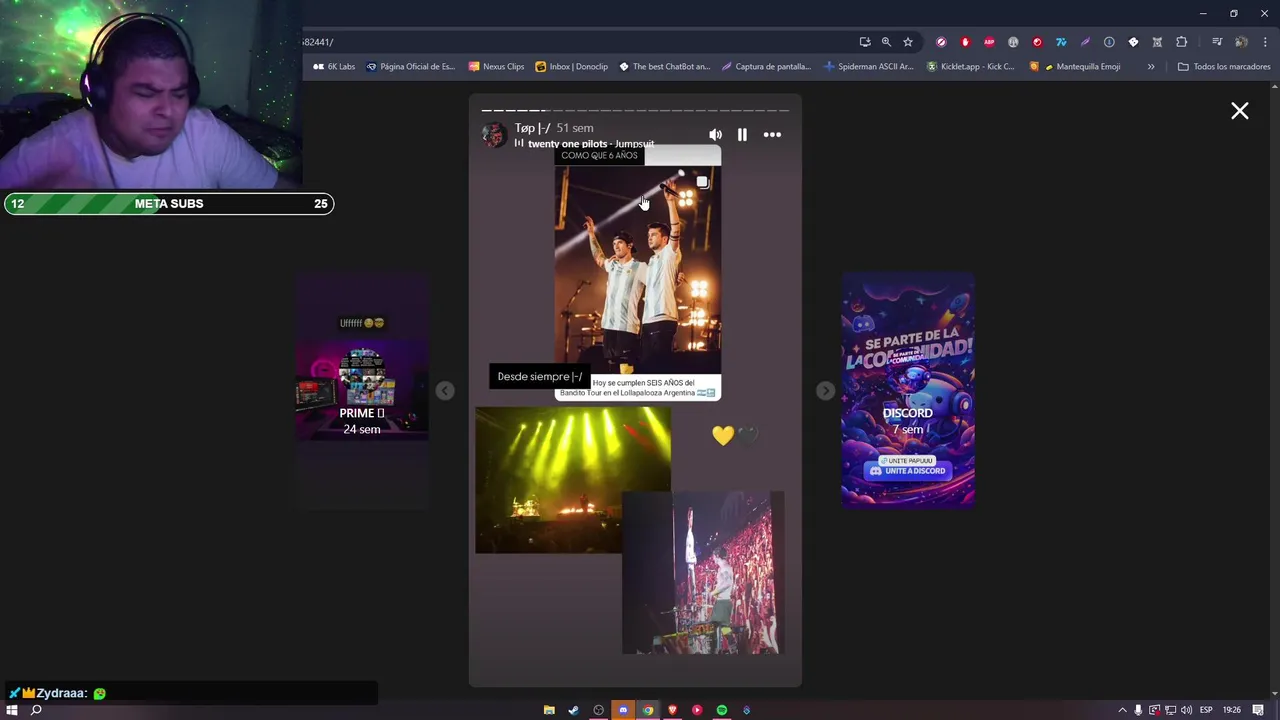This screenshot has height=720, width=1280.
Task: Open the red hand blocker extension
Action: click(965, 42)
